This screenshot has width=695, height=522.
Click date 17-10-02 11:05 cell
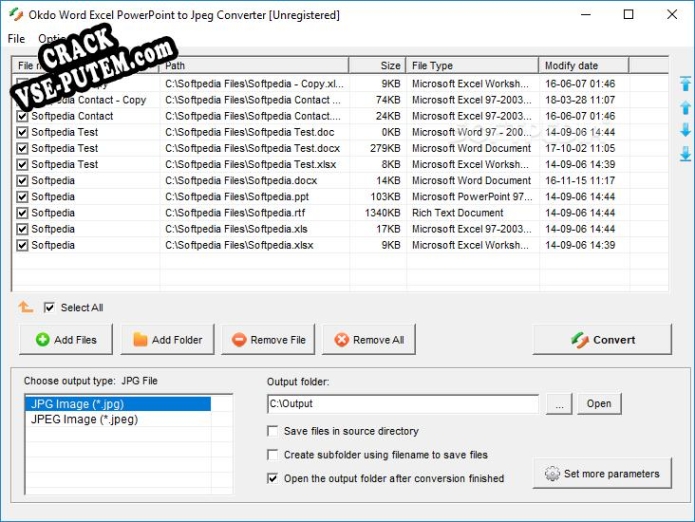pos(580,148)
